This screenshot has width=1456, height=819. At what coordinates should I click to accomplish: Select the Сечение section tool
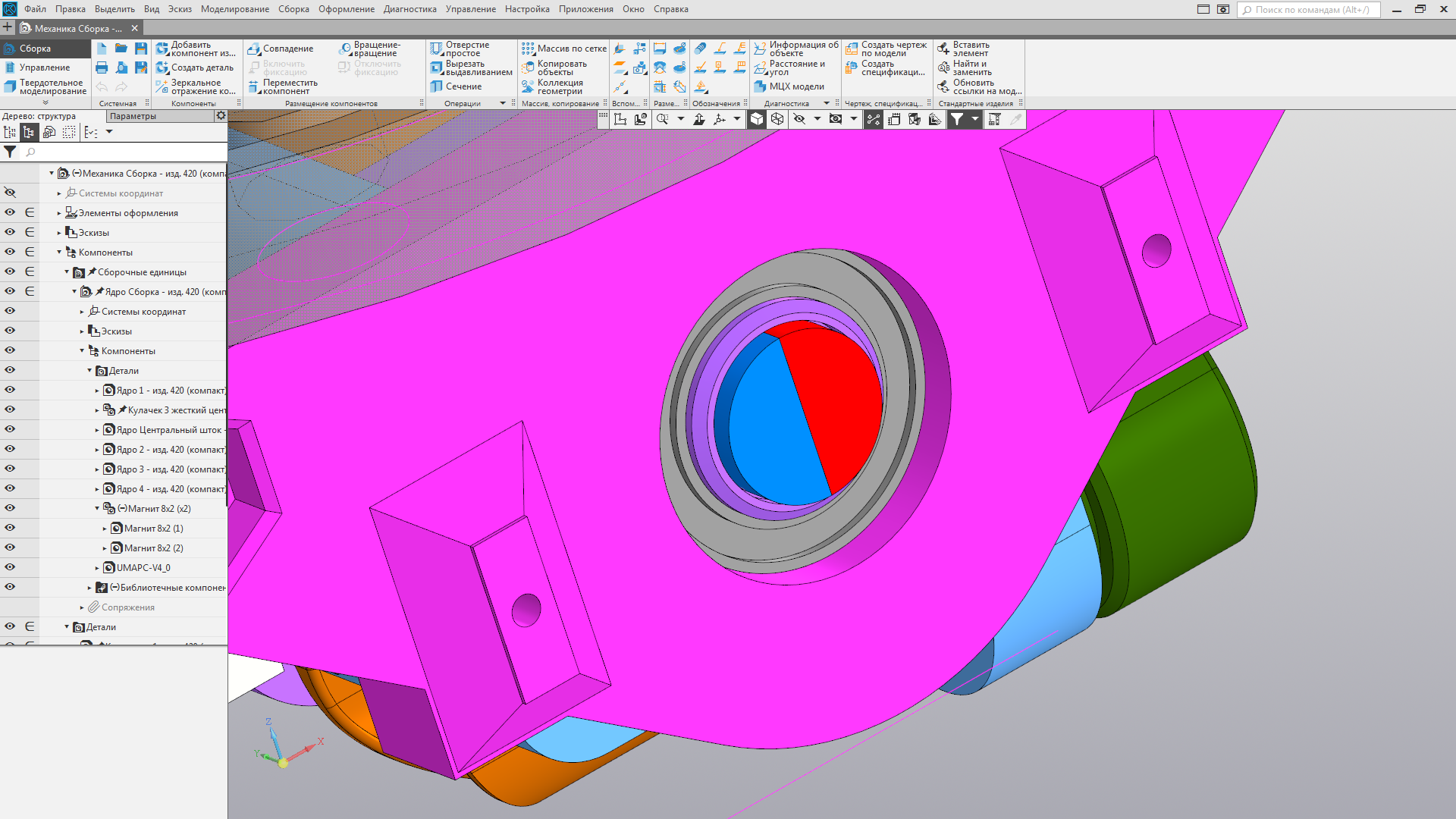(x=457, y=86)
